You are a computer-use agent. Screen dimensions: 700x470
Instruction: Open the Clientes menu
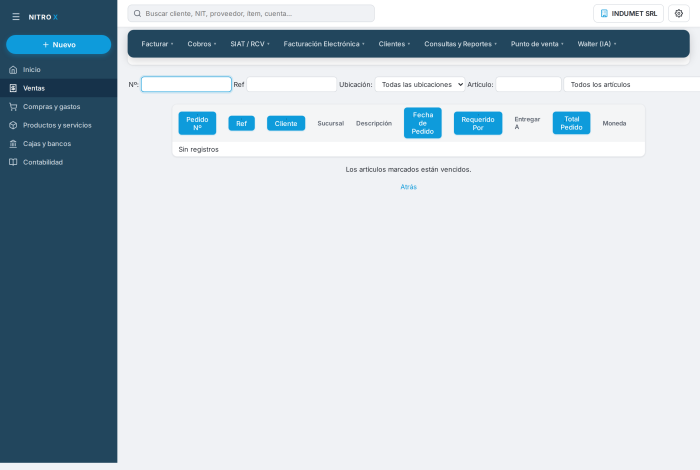coord(394,44)
